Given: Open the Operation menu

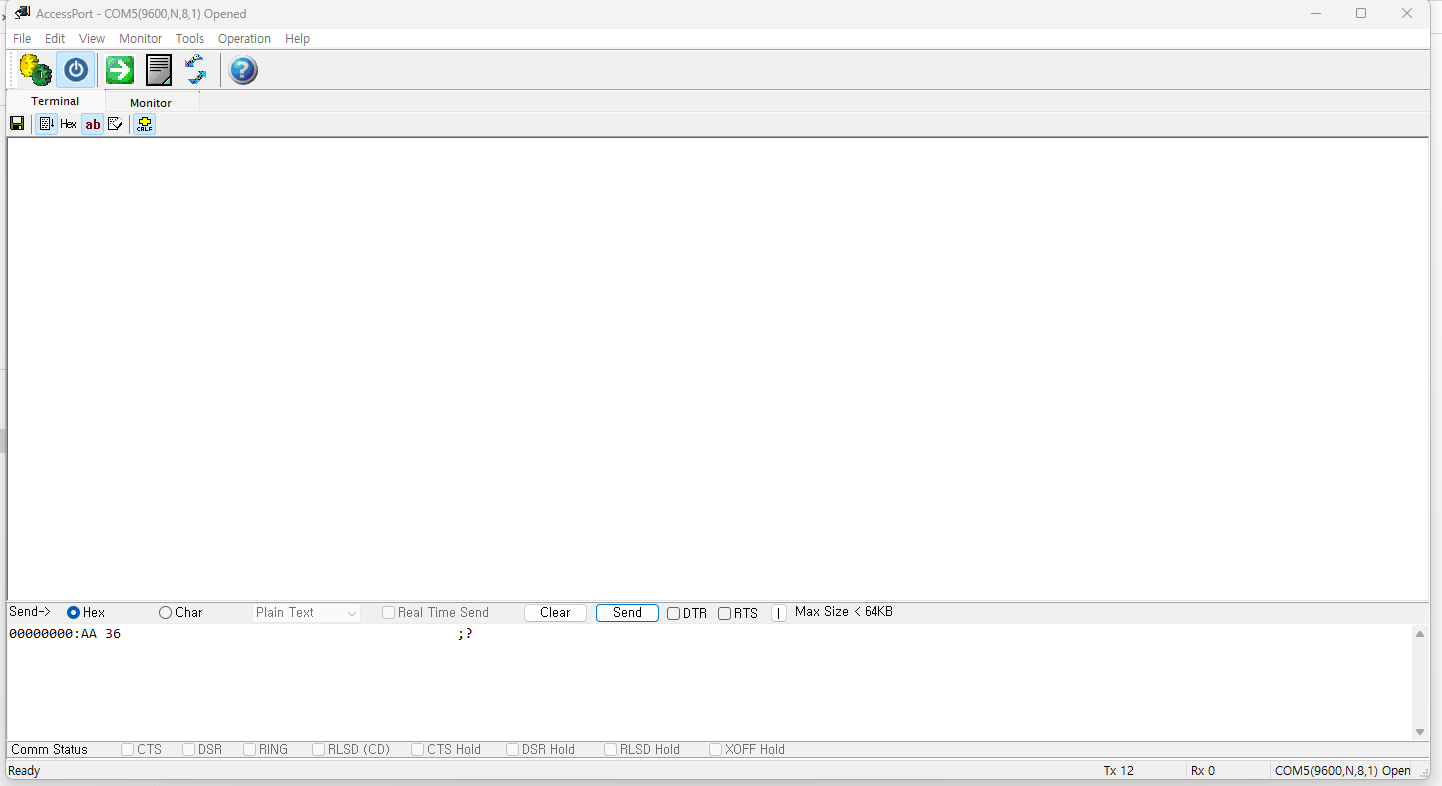Looking at the screenshot, I should click(x=244, y=39).
